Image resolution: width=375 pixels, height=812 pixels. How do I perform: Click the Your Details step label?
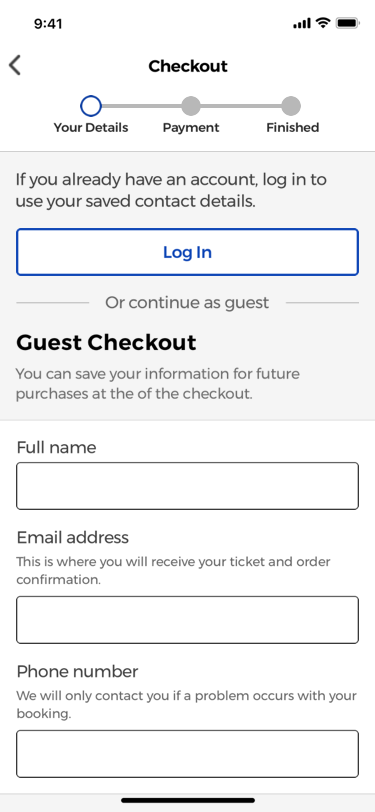tap(91, 128)
